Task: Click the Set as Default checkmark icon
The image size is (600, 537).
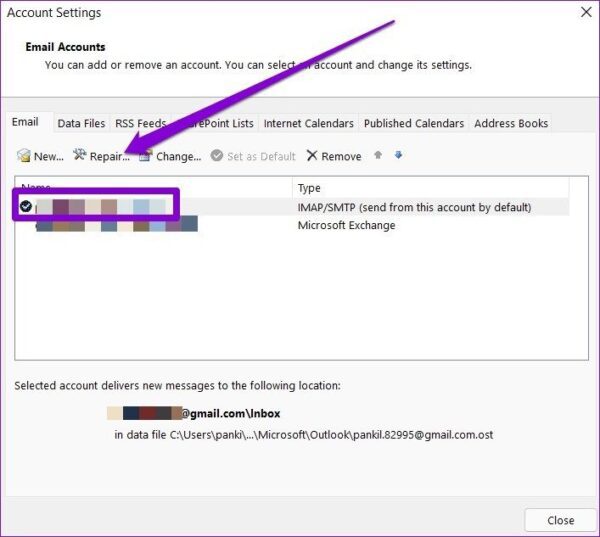Action: 217,155
